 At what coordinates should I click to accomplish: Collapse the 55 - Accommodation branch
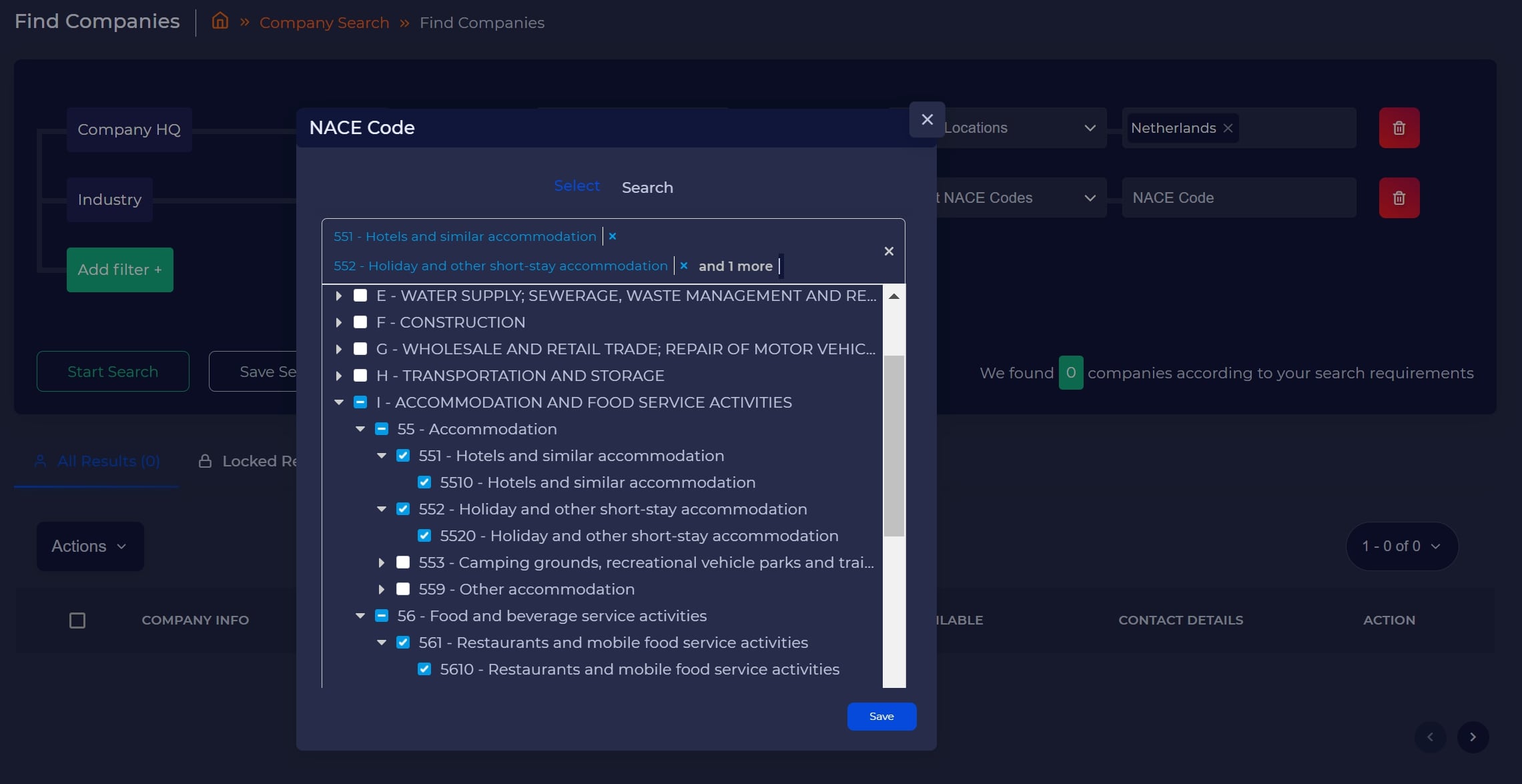point(360,429)
